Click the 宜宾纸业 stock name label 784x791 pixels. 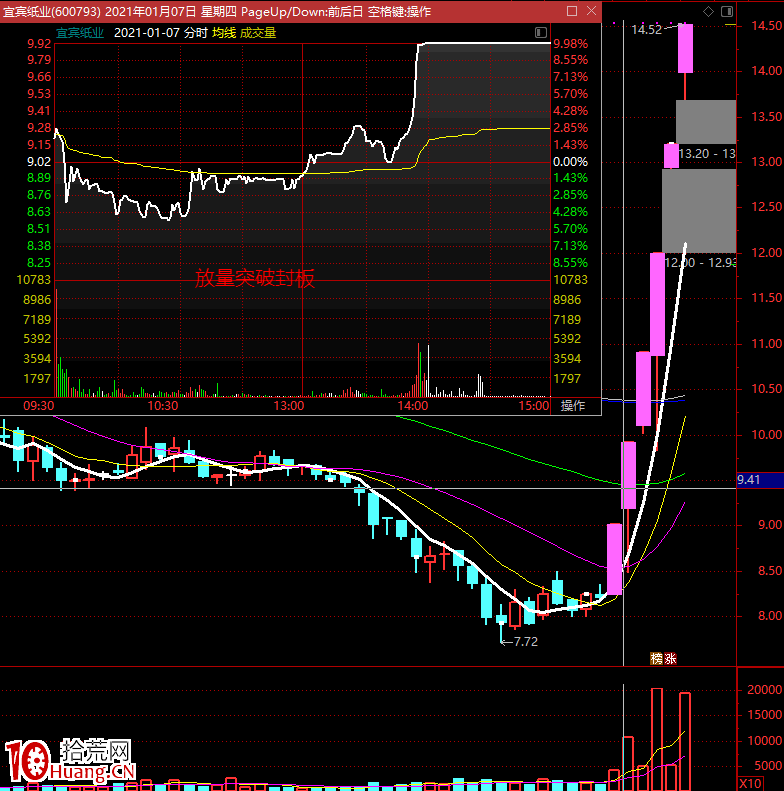pos(80,33)
